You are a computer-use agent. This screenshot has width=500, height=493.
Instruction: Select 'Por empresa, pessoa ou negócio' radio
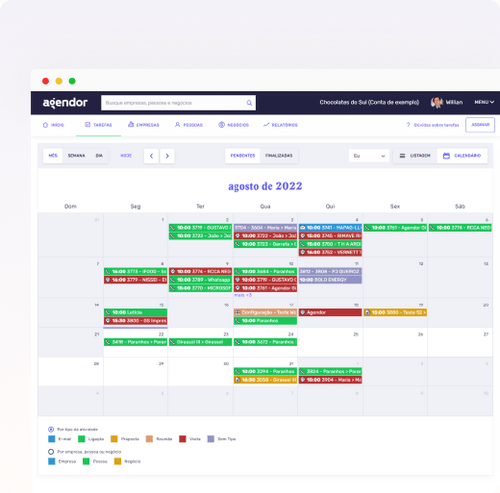coord(51,452)
